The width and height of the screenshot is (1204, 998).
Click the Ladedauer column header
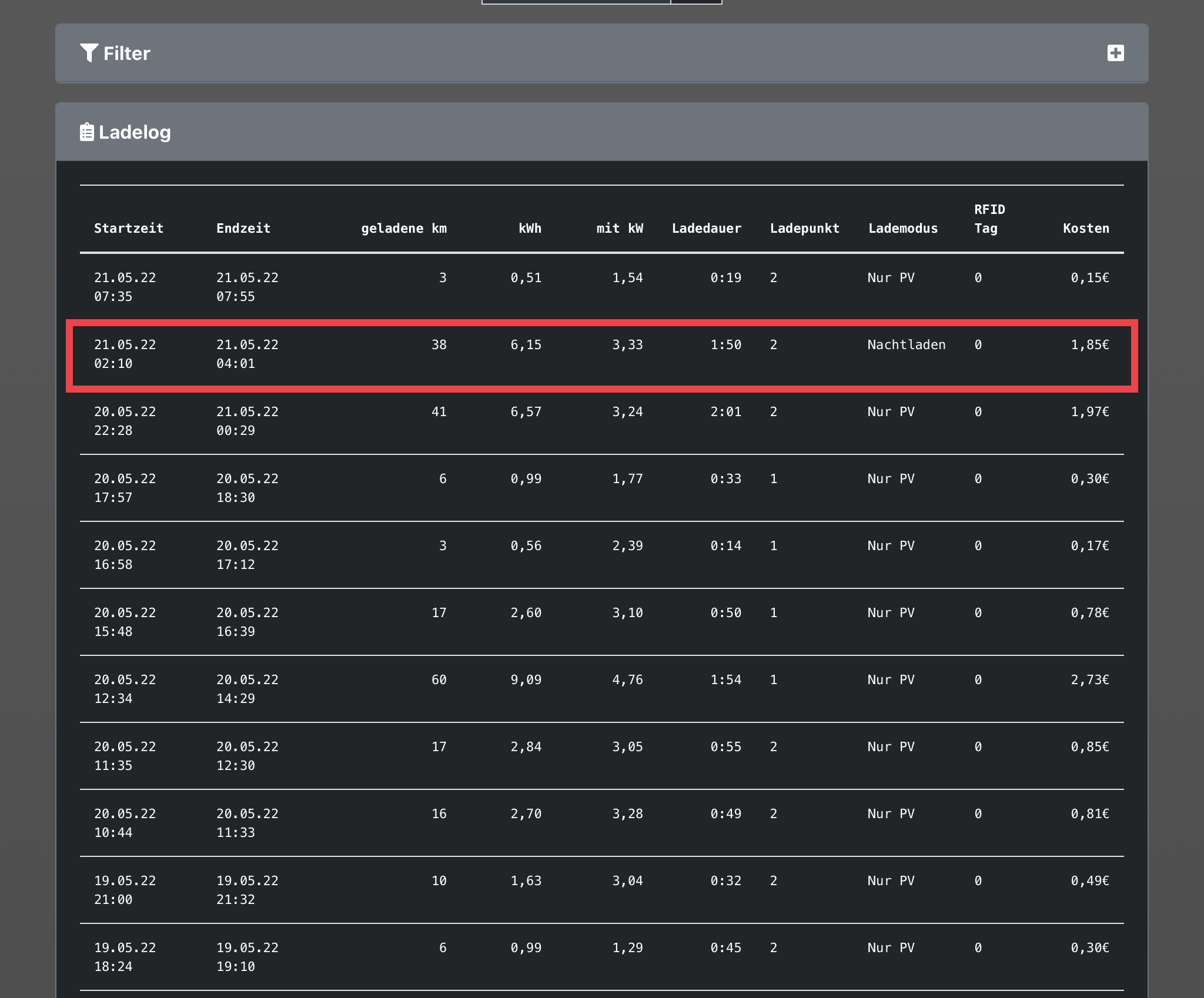(x=706, y=228)
